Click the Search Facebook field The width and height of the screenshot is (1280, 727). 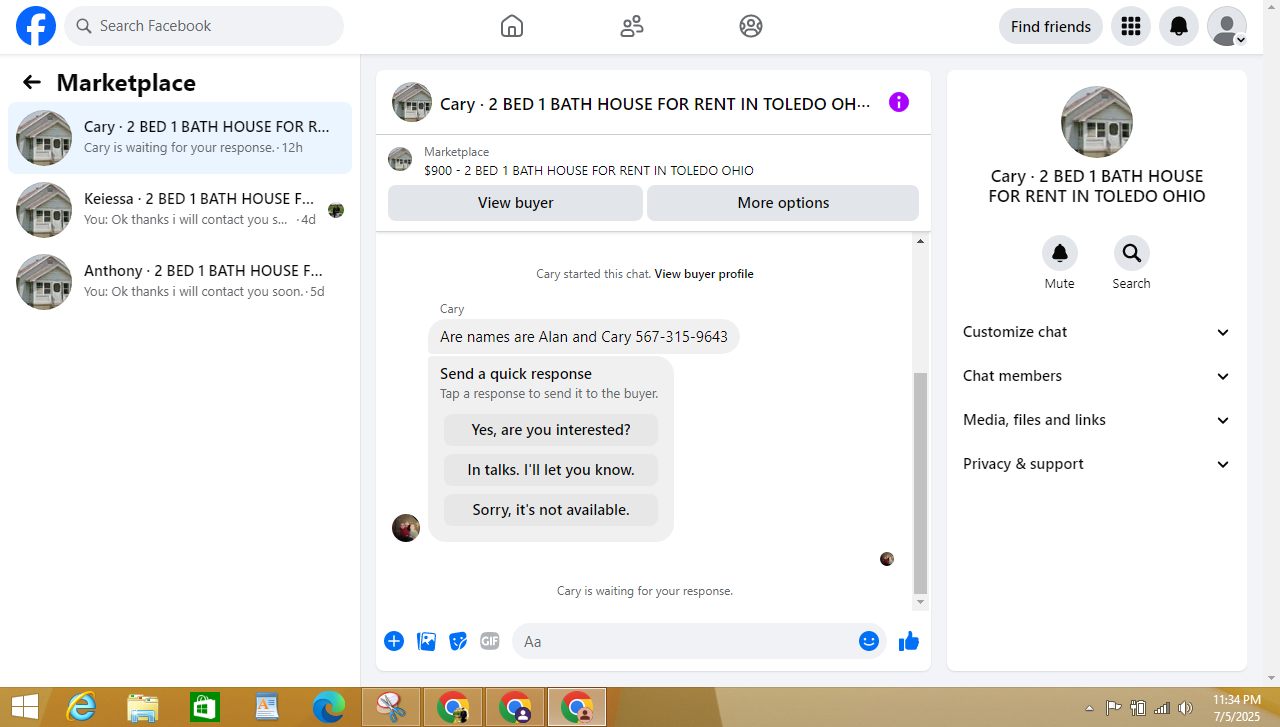click(204, 26)
